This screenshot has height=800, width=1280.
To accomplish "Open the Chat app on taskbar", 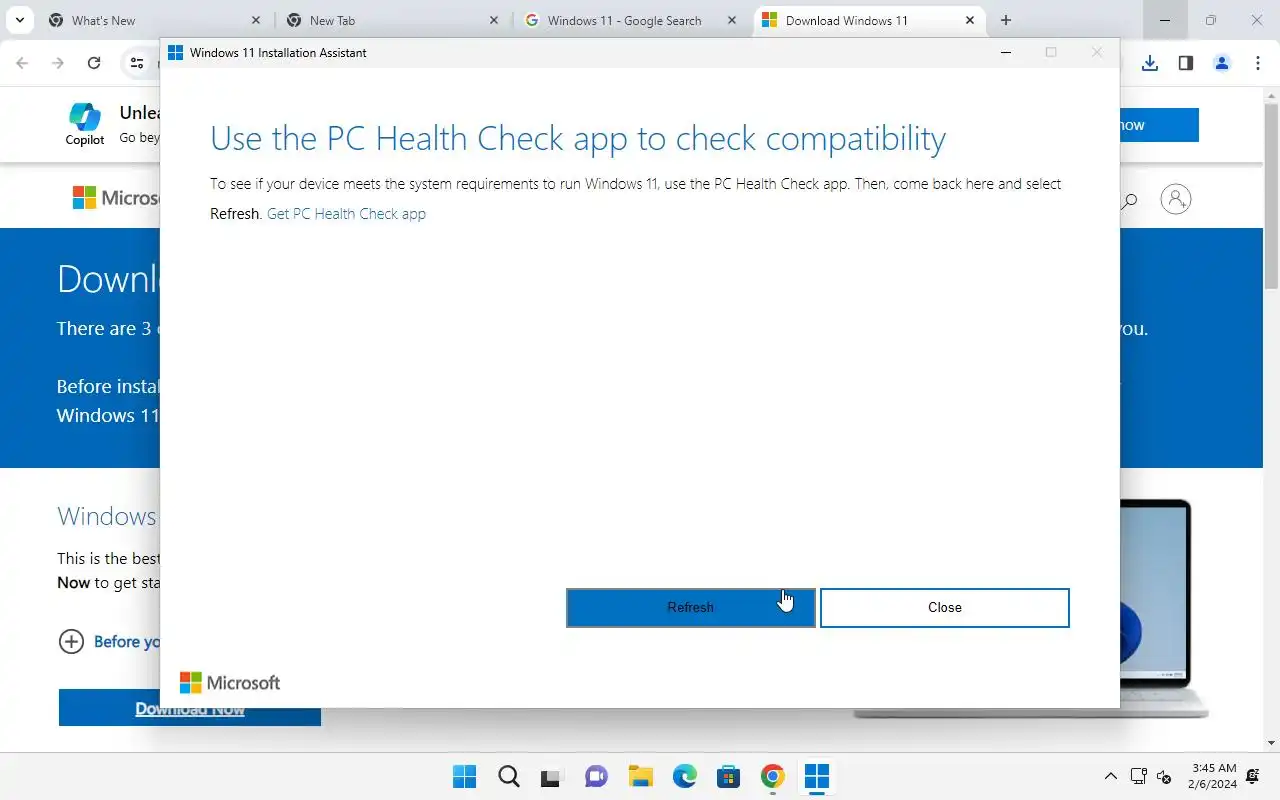I will click(597, 777).
